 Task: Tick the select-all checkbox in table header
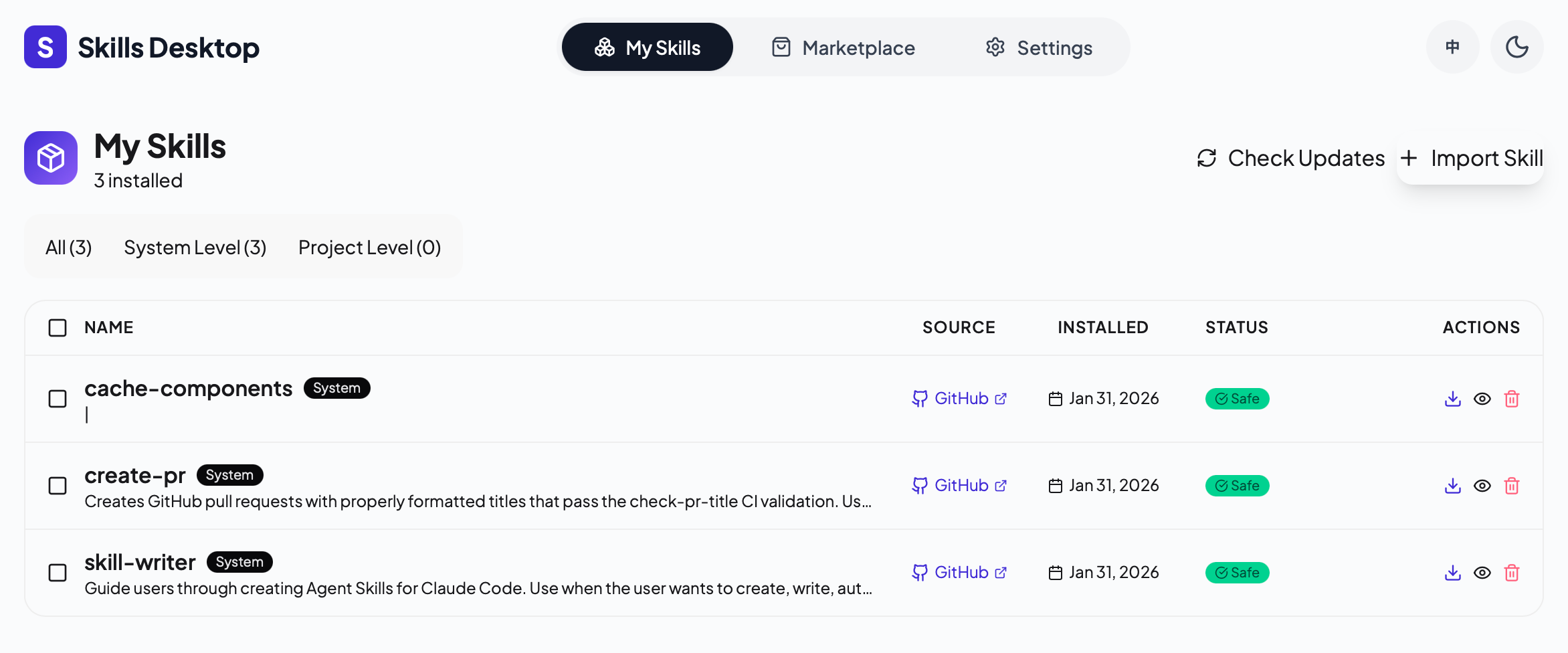pos(58,328)
